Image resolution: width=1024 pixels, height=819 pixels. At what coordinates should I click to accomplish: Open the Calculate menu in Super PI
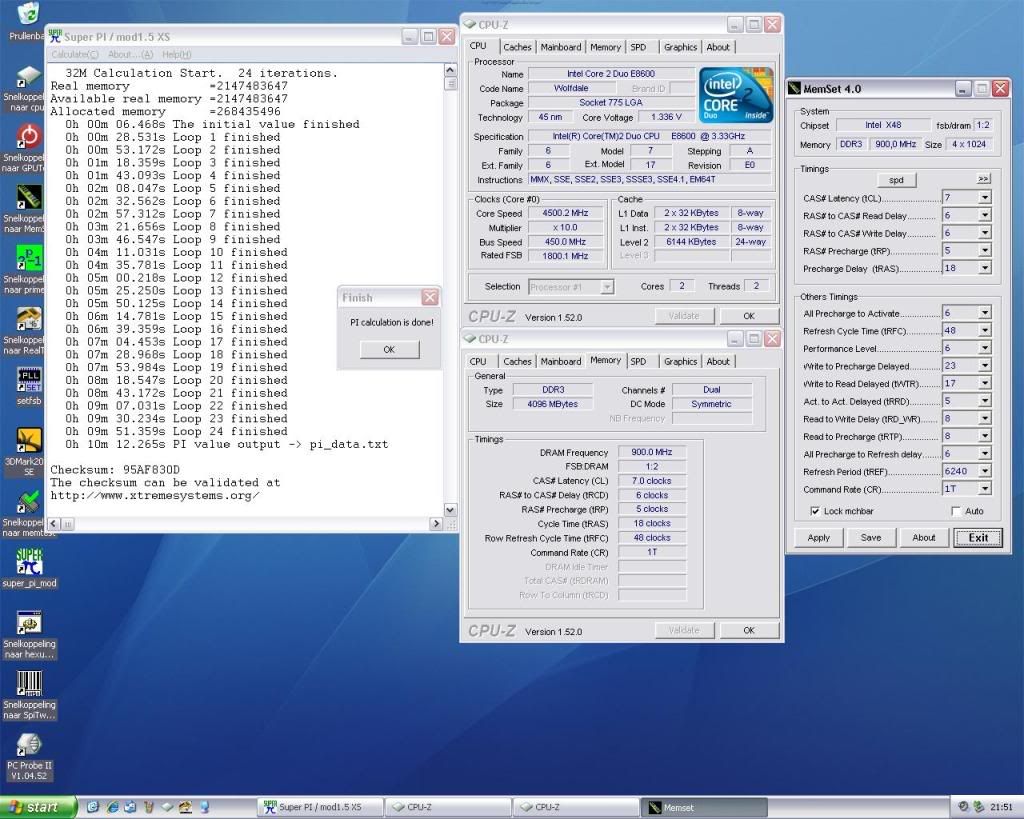click(x=75, y=54)
